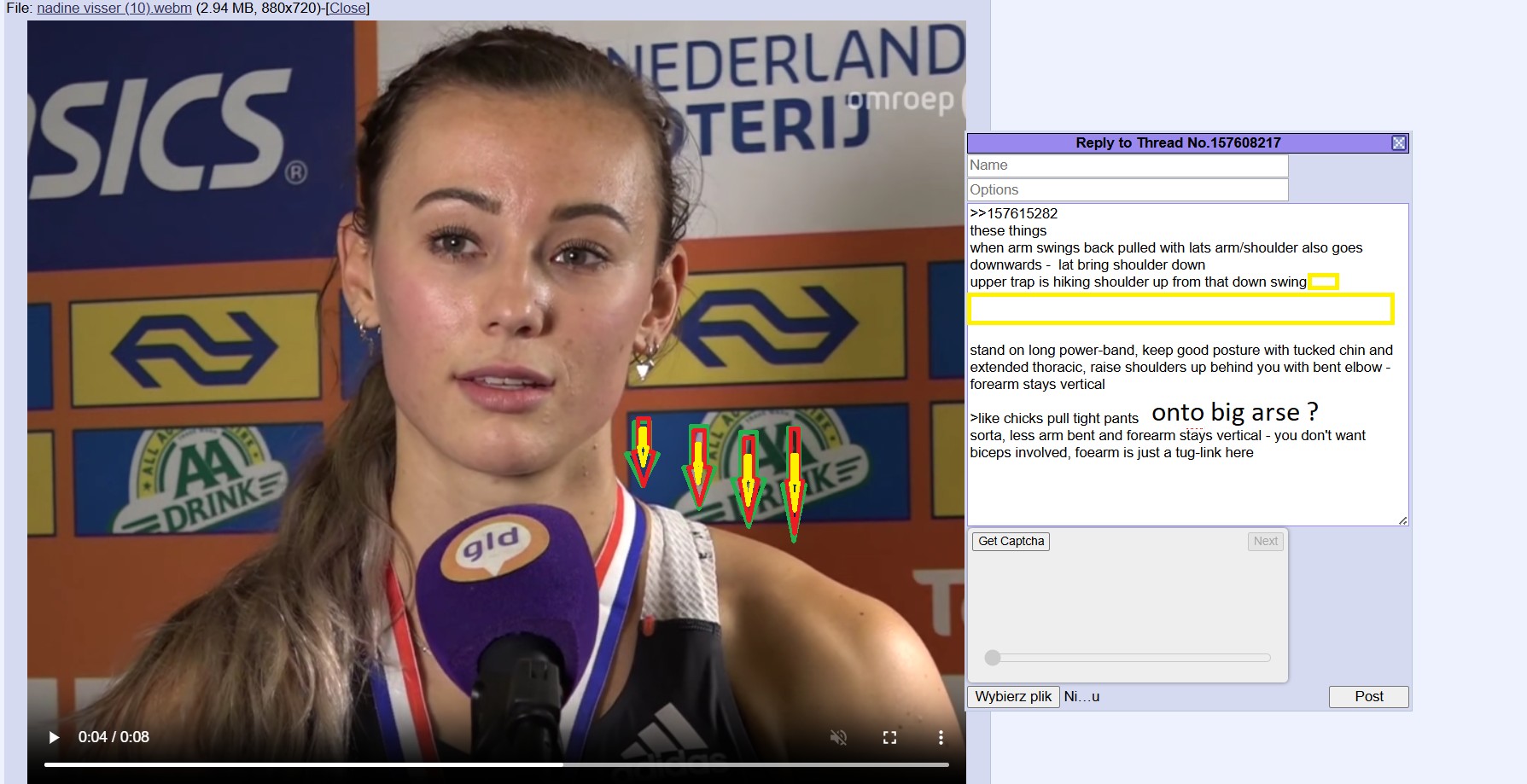
Task: Click the captcha slider handle
Action: 992,658
